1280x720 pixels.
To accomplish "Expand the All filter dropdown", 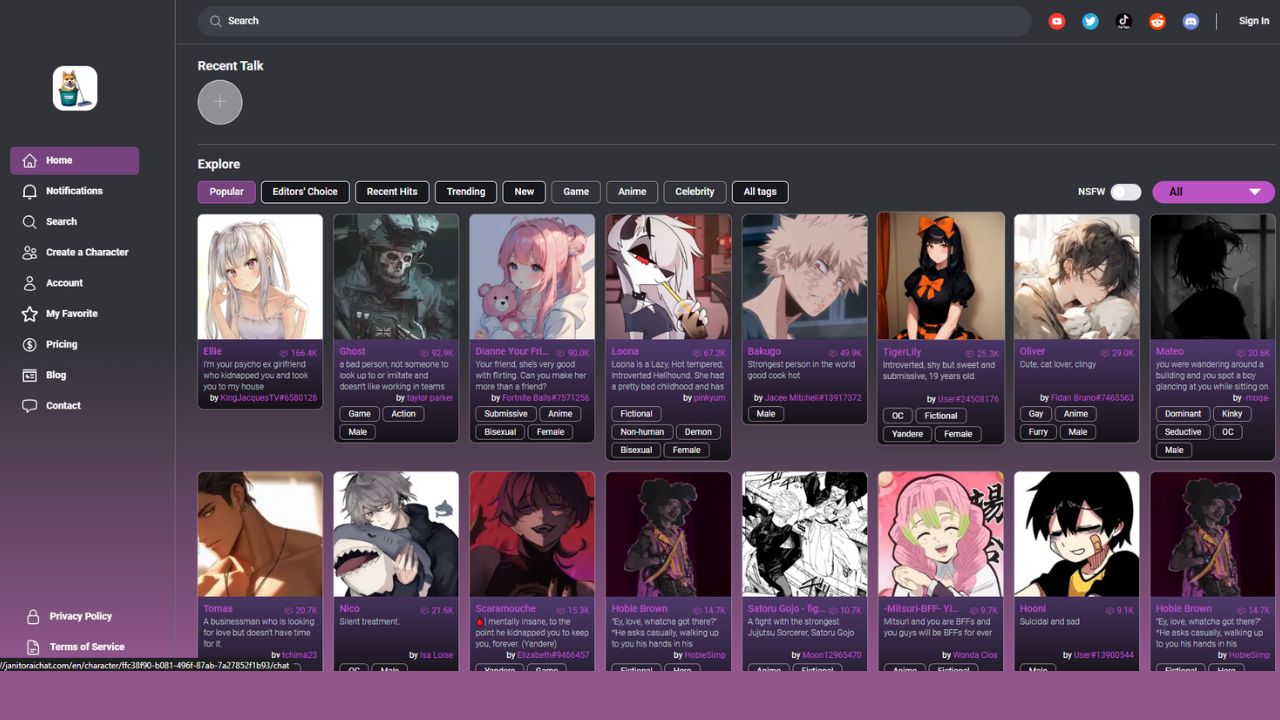I will pyautogui.click(x=1213, y=192).
